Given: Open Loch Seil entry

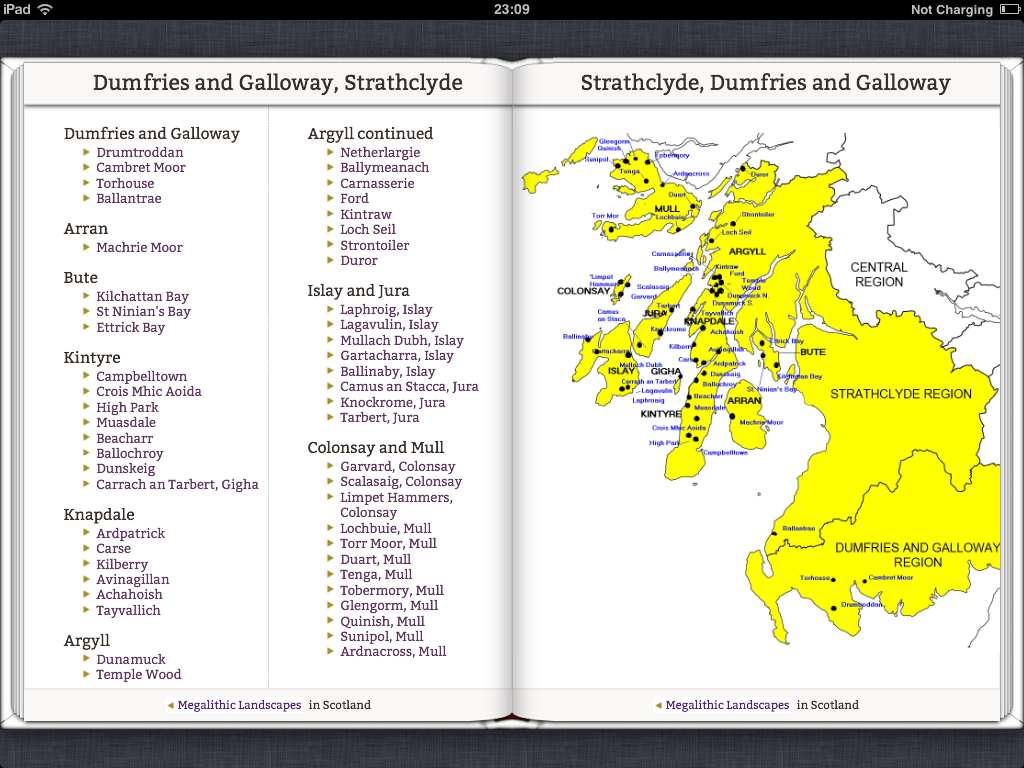Looking at the screenshot, I should point(368,229).
